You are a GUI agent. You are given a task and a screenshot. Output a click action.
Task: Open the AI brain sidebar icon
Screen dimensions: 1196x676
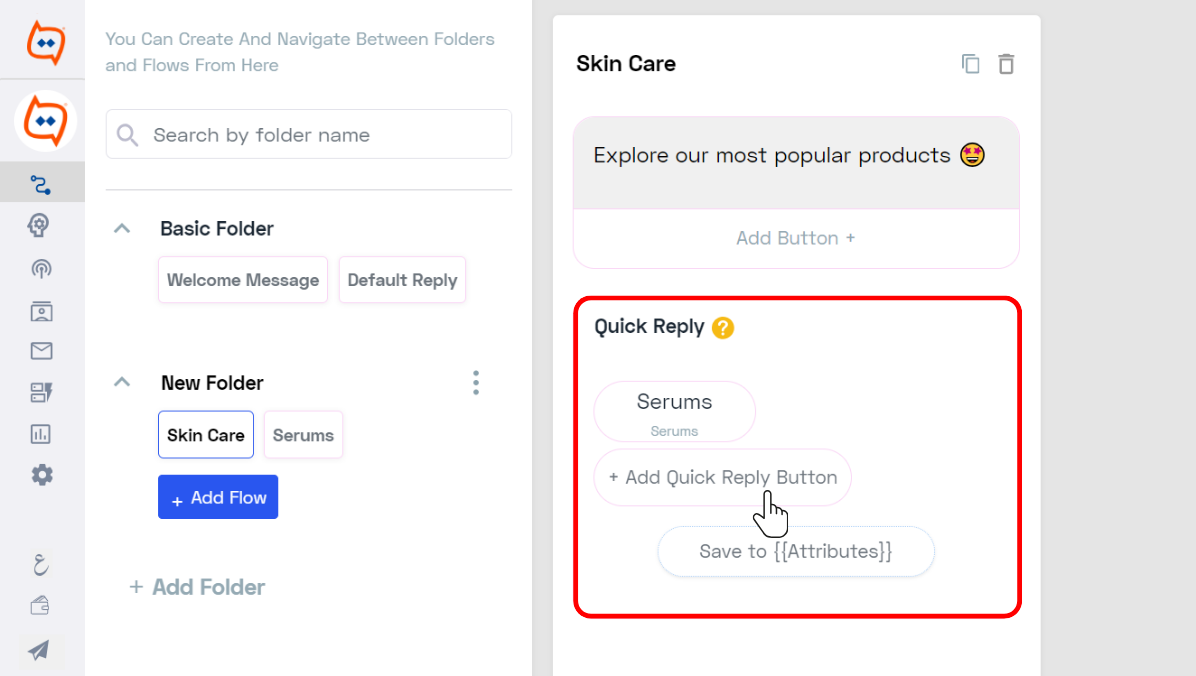click(x=40, y=225)
